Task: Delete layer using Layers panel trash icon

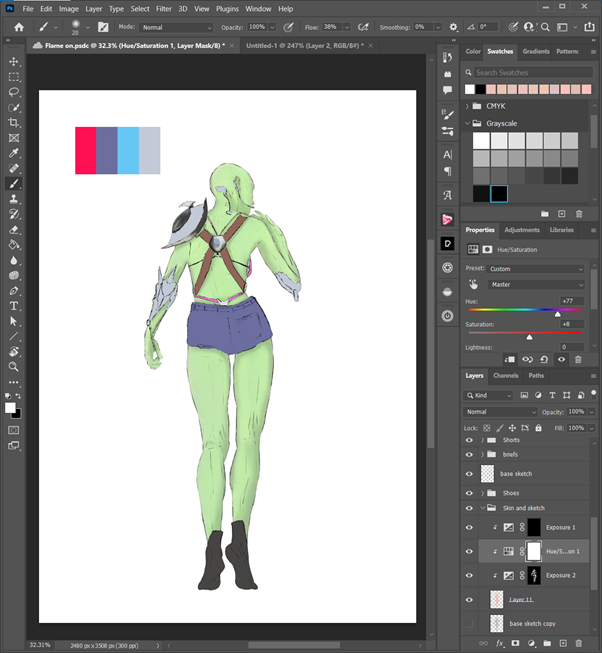Action: pyautogui.click(x=579, y=643)
